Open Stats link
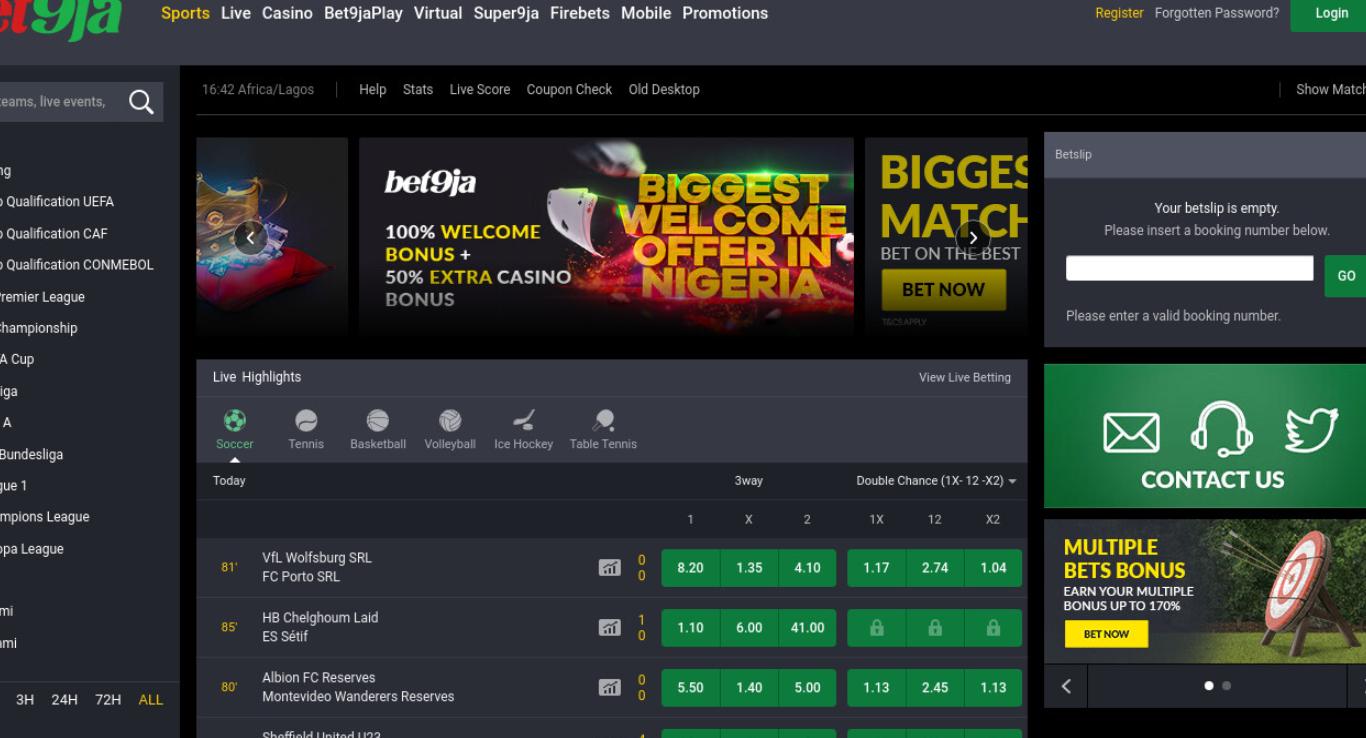This screenshot has height=738, width=1366. (418, 89)
